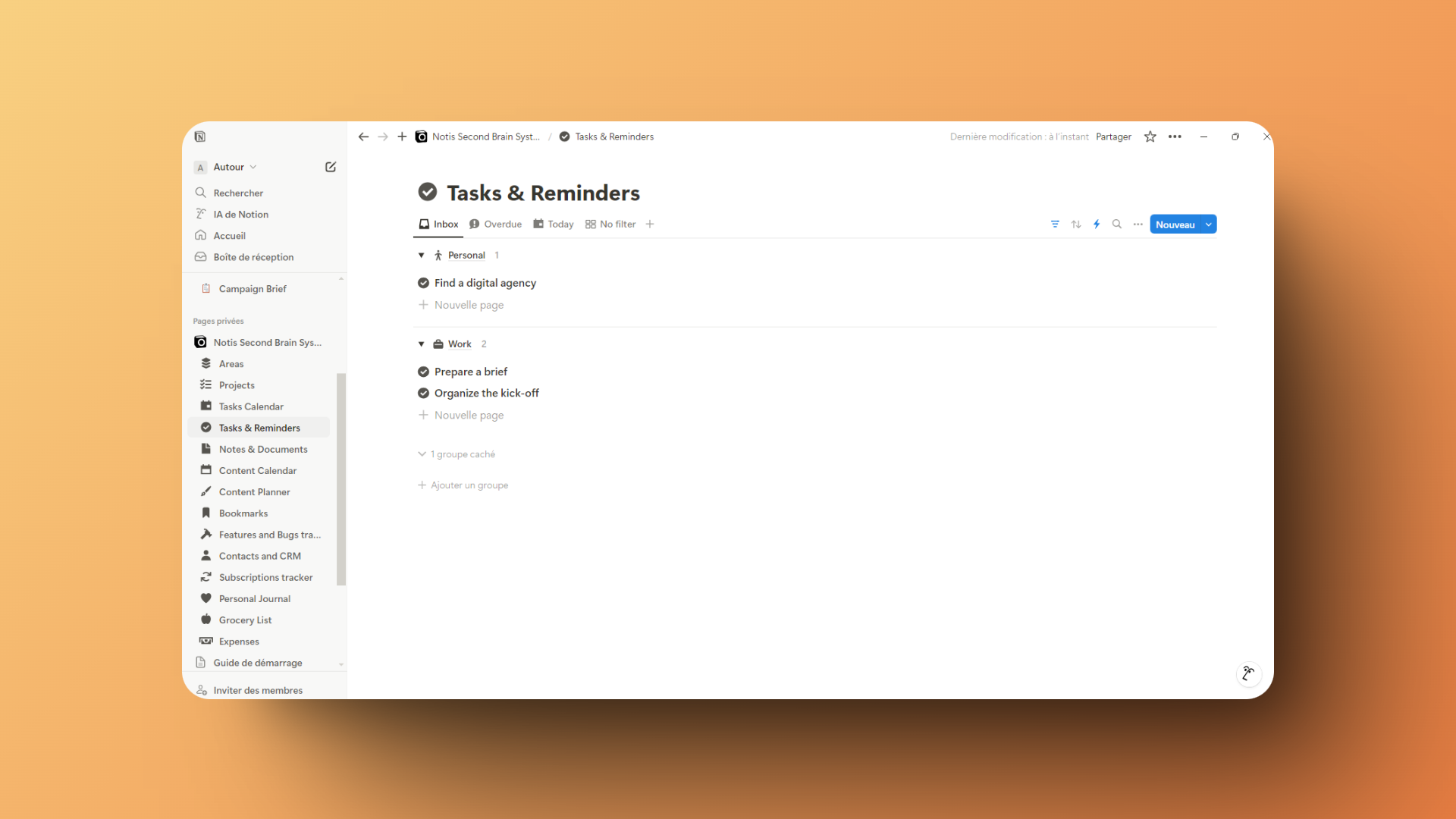Viewport: 1456px width, 819px height.
Task: Click the search icon in toolbar
Action: [1117, 224]
